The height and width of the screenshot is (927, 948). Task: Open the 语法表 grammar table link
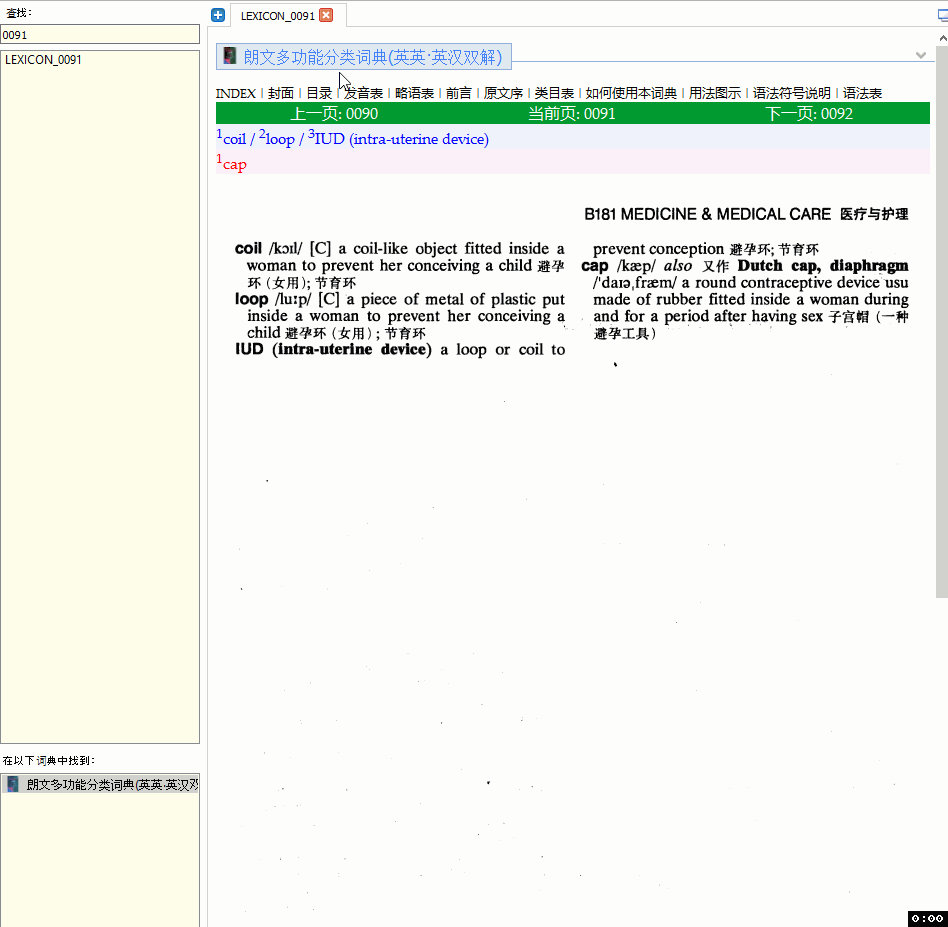(x=862, y=93)
